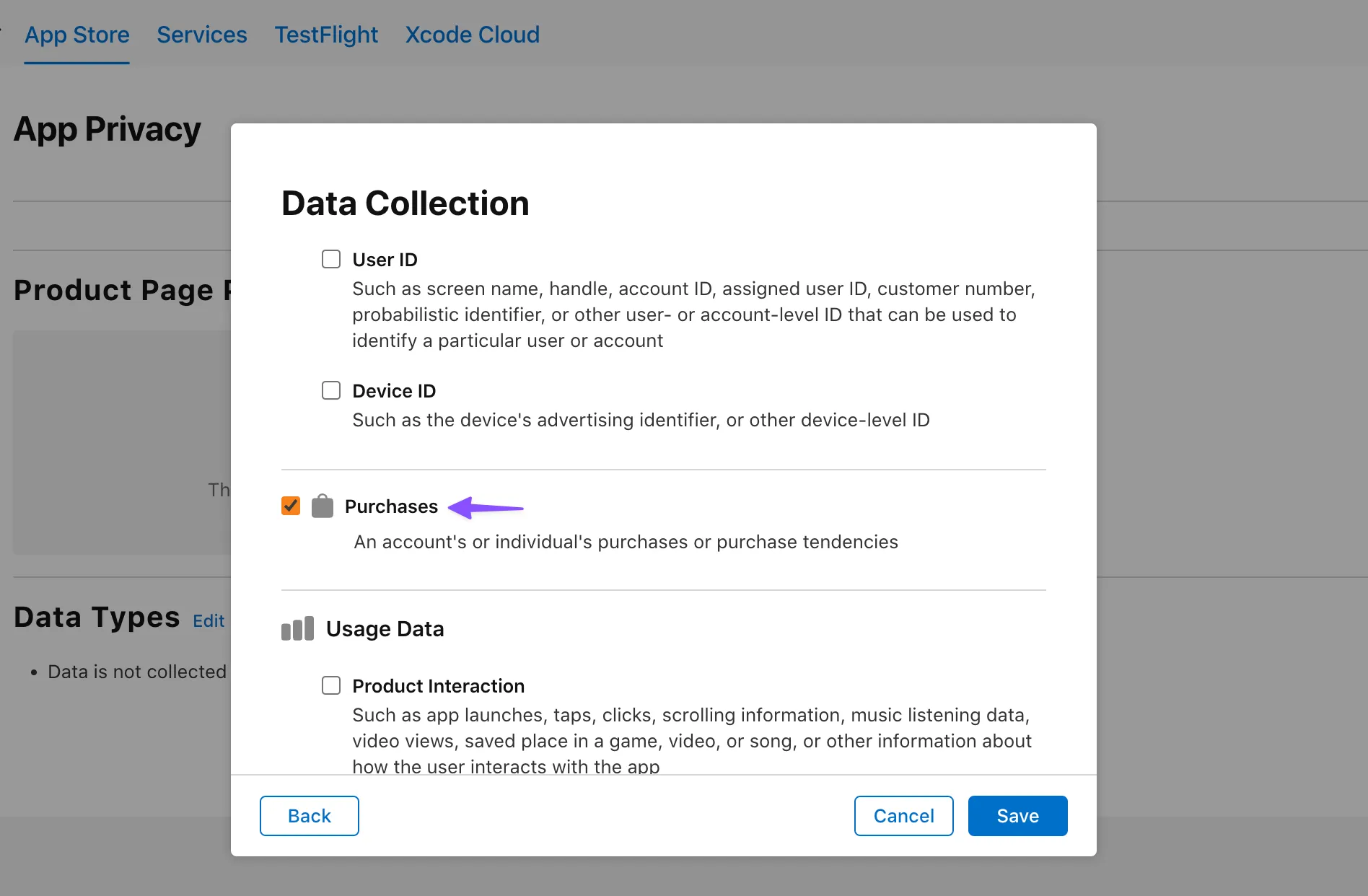Click the Device ID label
This screenshot has height=896, width=1368.
click(394, 391)
